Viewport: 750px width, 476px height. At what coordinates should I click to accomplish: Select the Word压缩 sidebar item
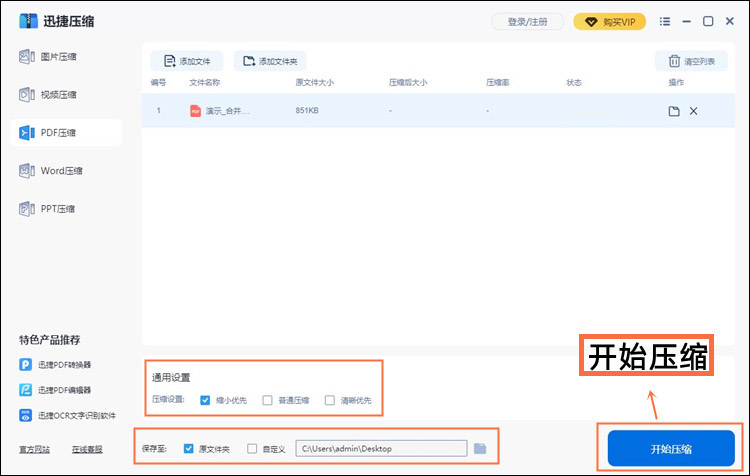coord(60,171)
